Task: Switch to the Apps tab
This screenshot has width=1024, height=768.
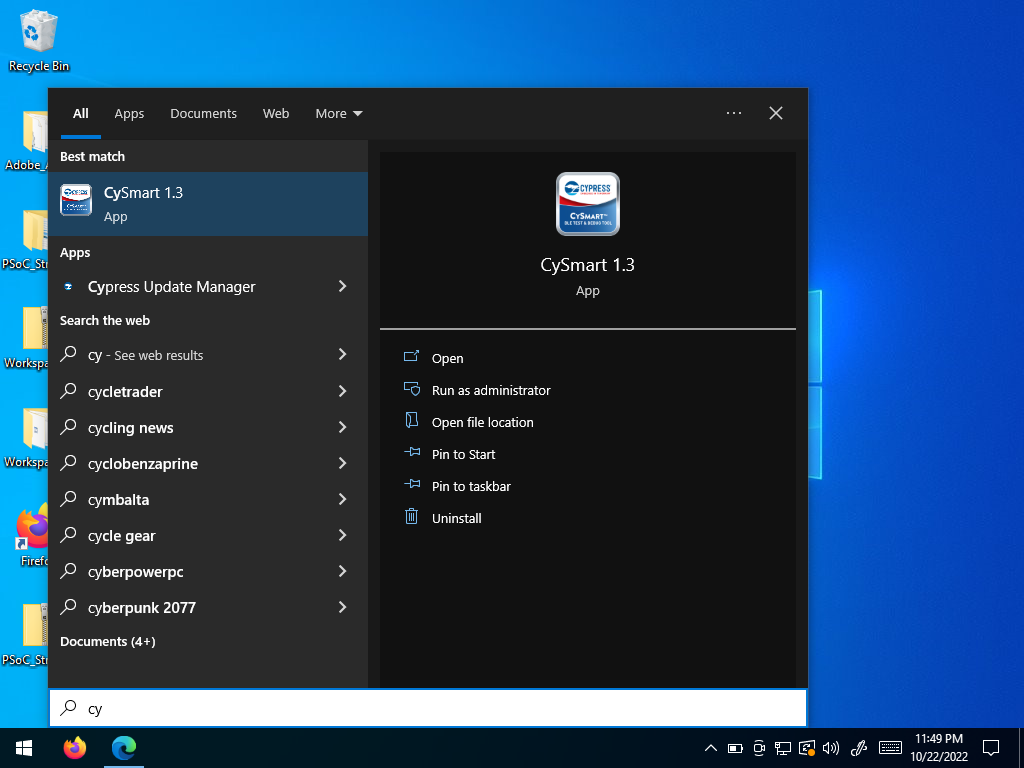Action: tap(129, 114)
